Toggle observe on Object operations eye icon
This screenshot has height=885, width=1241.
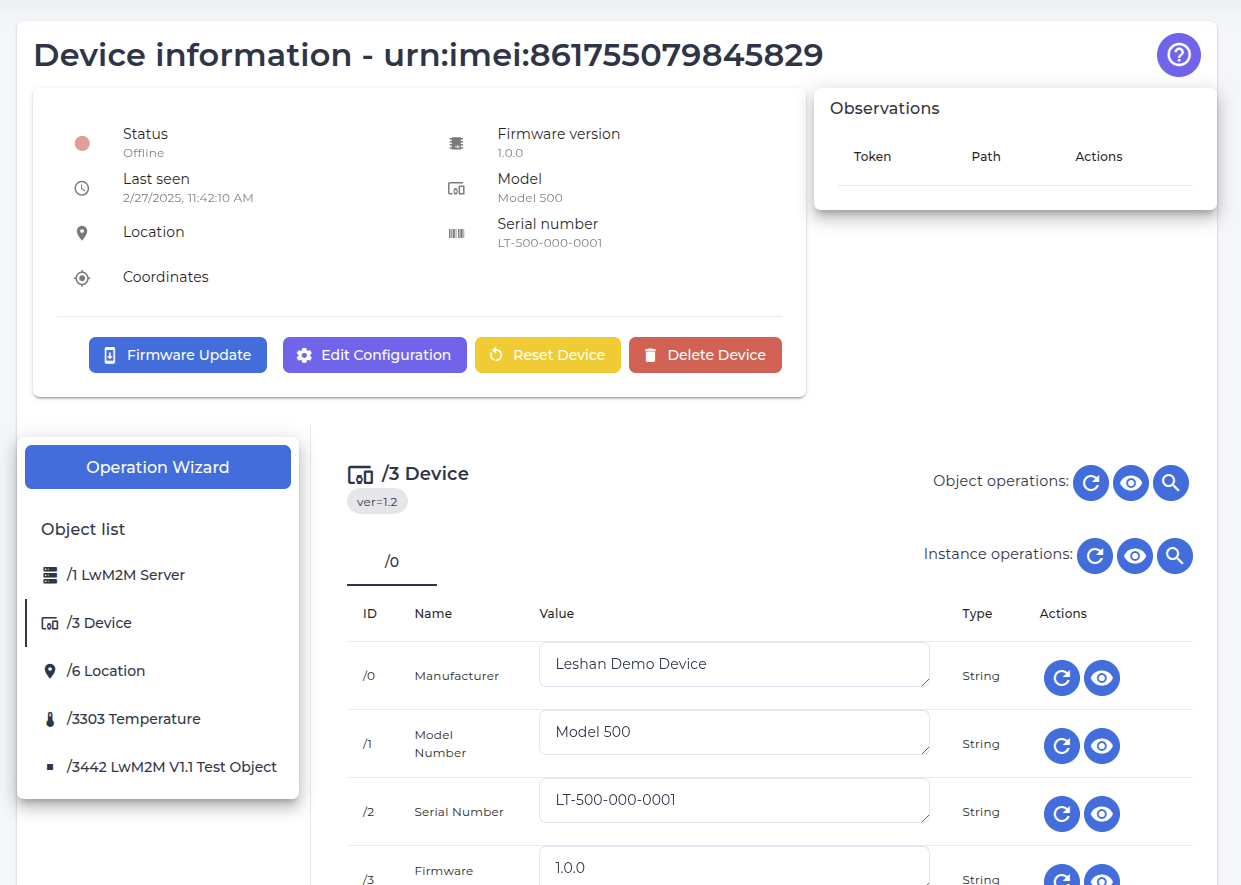(1131, 483)
